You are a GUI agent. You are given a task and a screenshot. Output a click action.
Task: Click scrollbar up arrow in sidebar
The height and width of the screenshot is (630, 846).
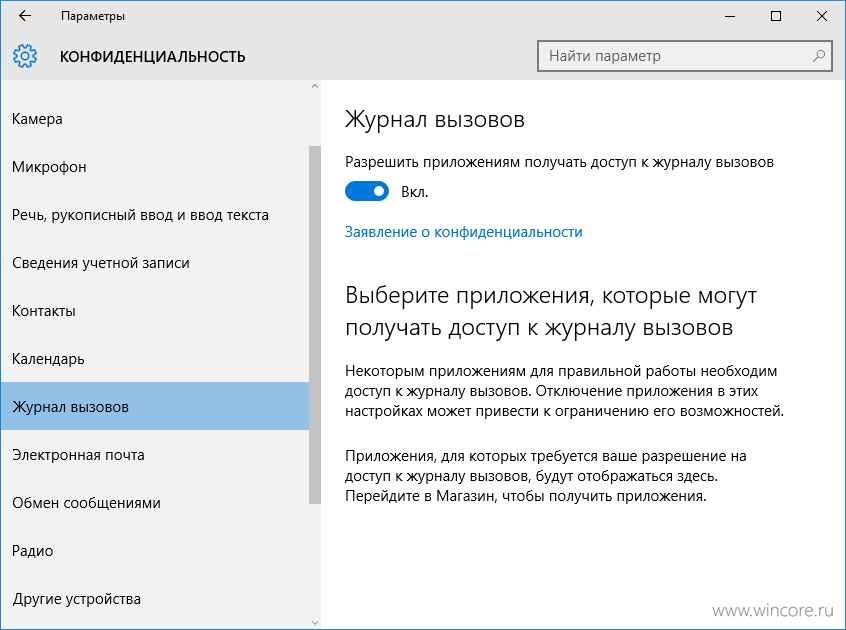pyautogui.click(x=315, y=86)
